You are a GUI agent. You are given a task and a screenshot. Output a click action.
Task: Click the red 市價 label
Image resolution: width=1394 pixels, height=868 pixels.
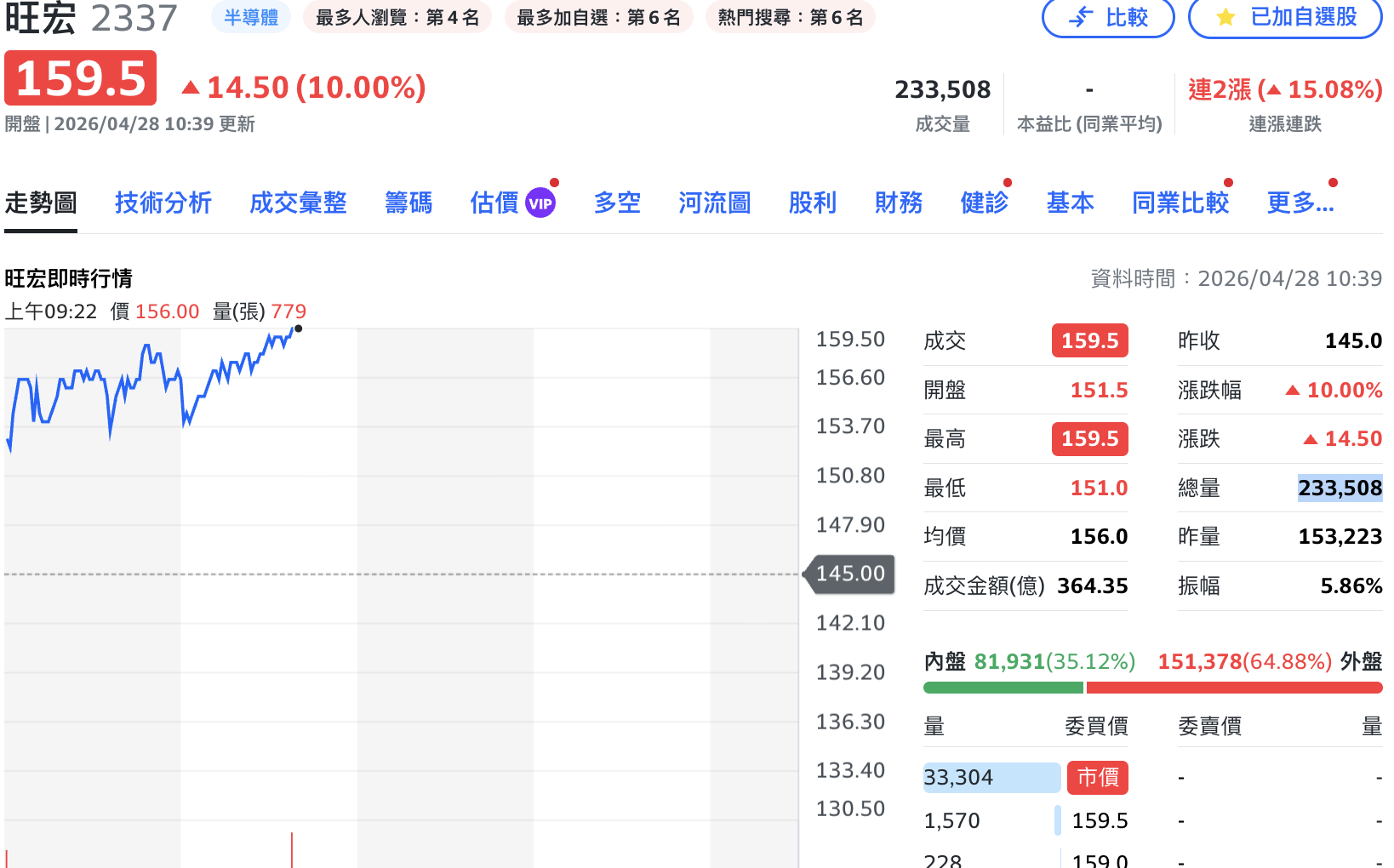(x=1098, y=777)
